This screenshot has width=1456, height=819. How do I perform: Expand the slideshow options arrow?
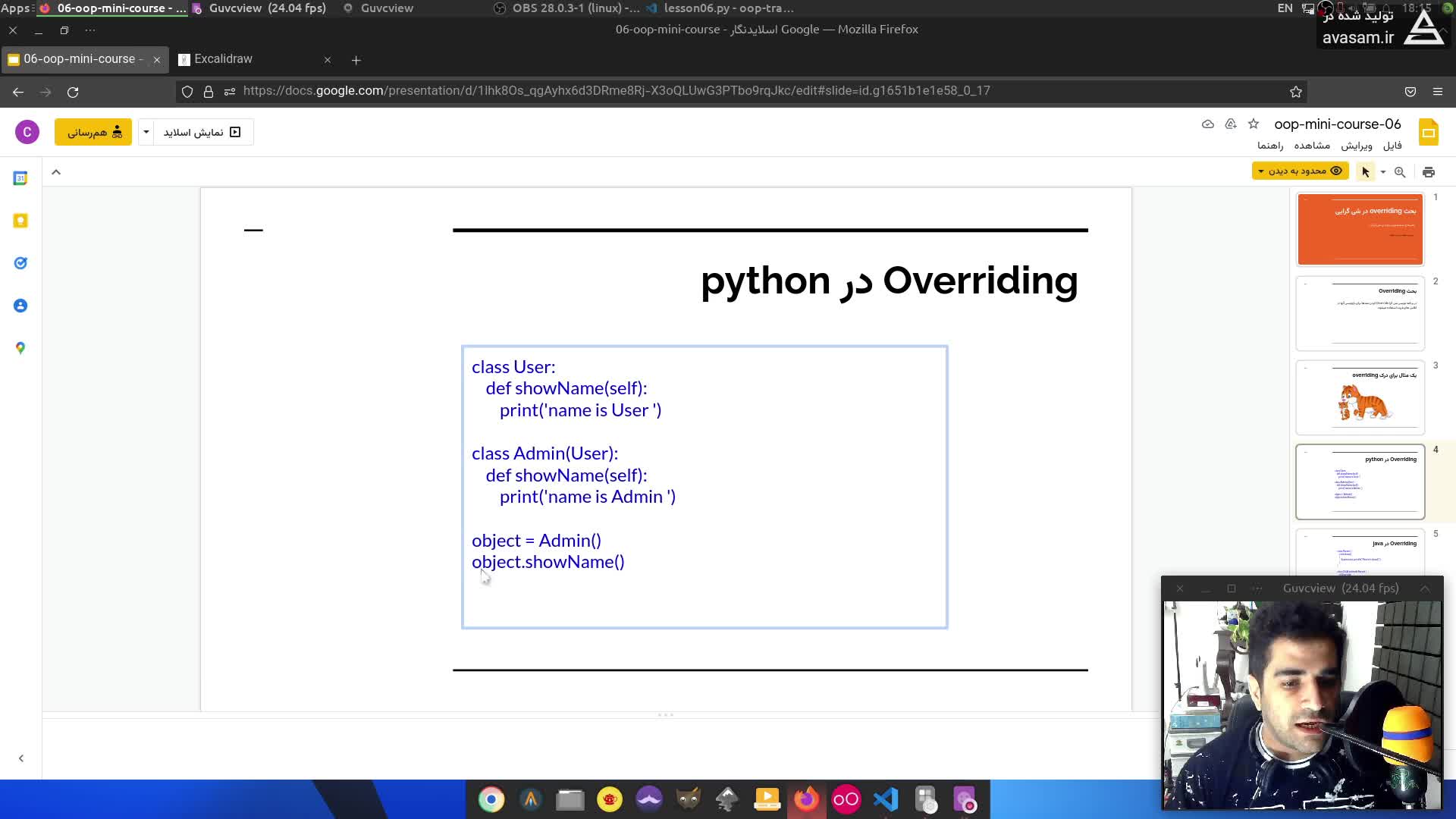[x=146, y=132]
